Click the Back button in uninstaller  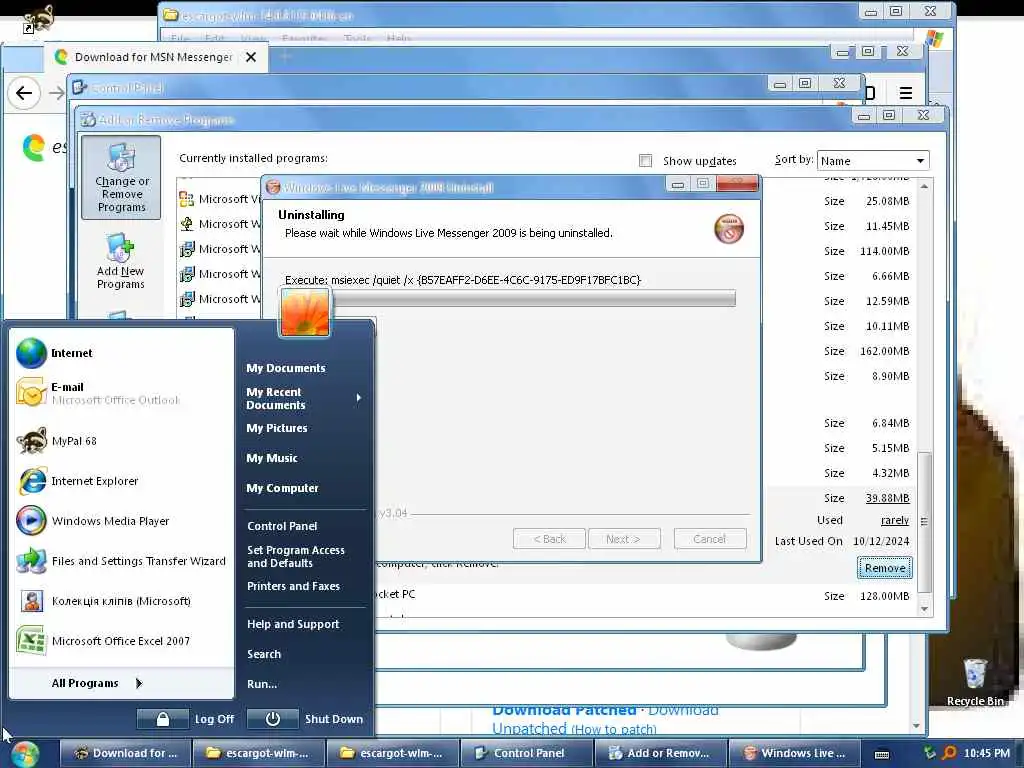click(x=549, y=539)
